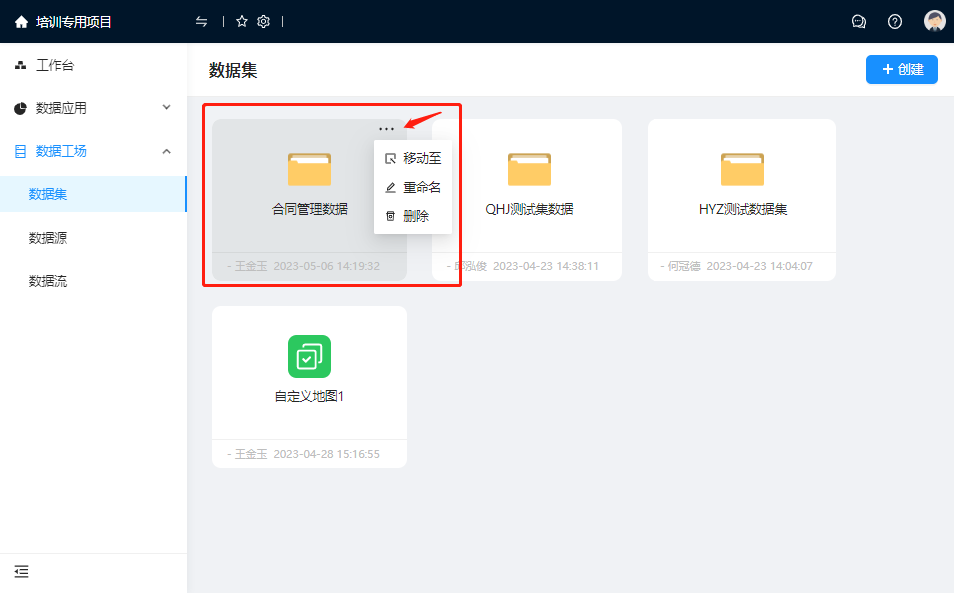The width and height of the screenshot is (954, 593).
Task: Open the 自定义地图1 dataset card
Action: 309,372
